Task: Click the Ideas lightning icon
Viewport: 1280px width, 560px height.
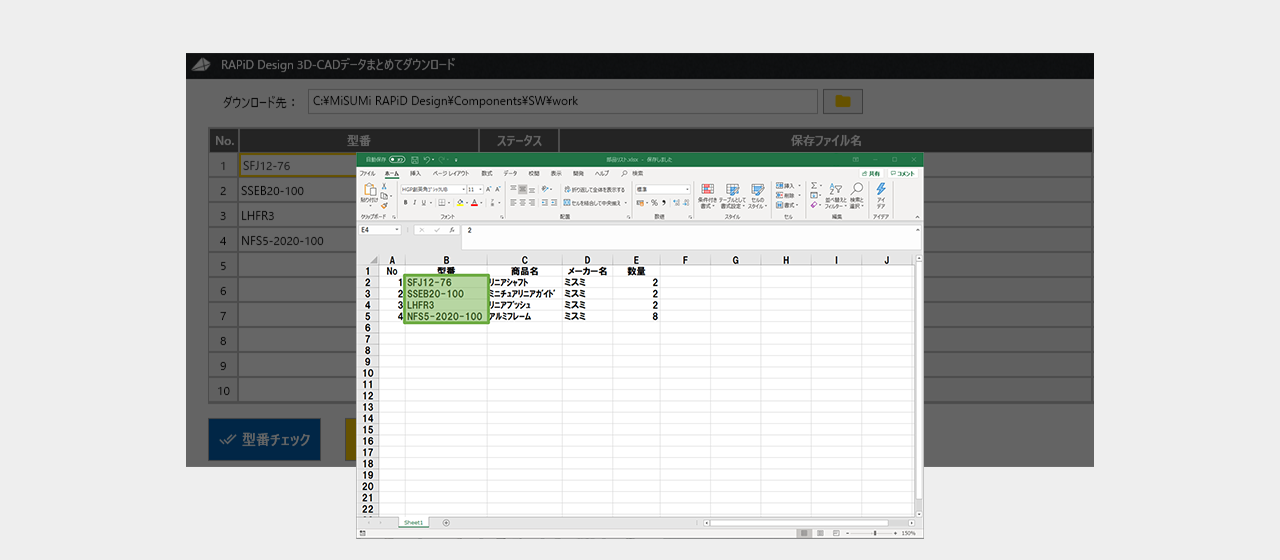Action: [881, 189]
